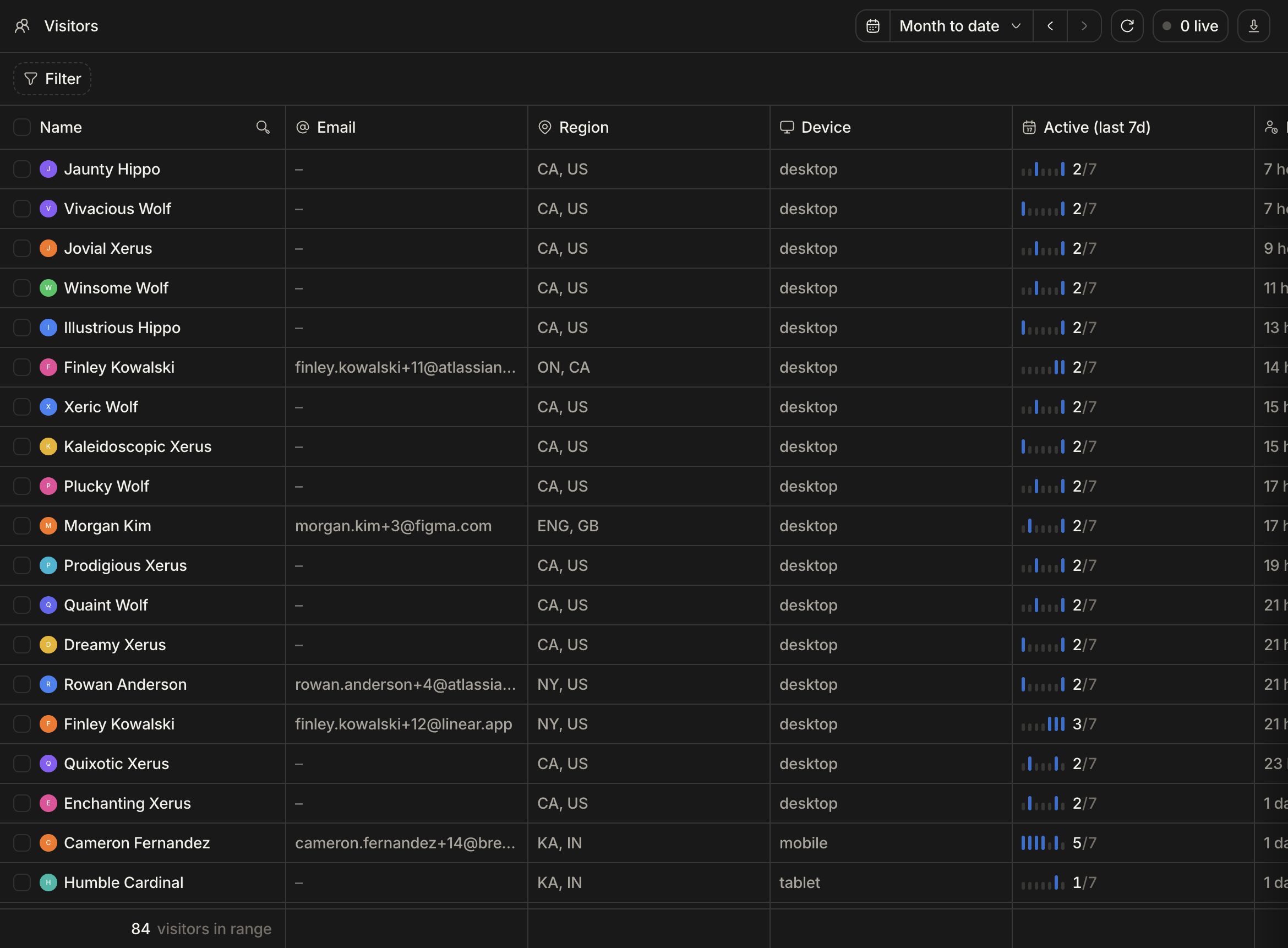Check the Finley Kowalski atlassian row checkbox
The height and width of the screenshot is (948, 1288).
coord(22,367)
